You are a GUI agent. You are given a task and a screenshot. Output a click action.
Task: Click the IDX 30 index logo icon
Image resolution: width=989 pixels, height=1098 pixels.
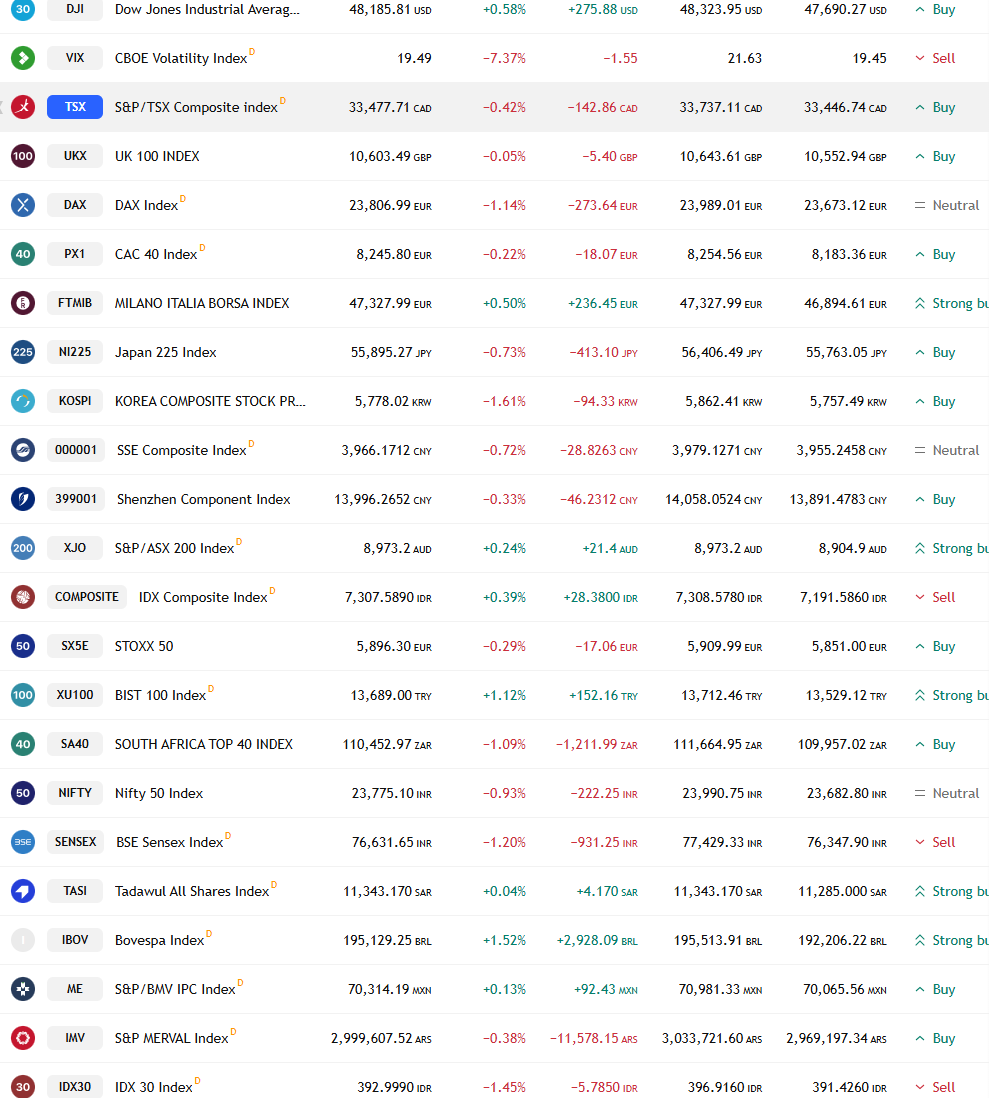[x=23, y=1087]
